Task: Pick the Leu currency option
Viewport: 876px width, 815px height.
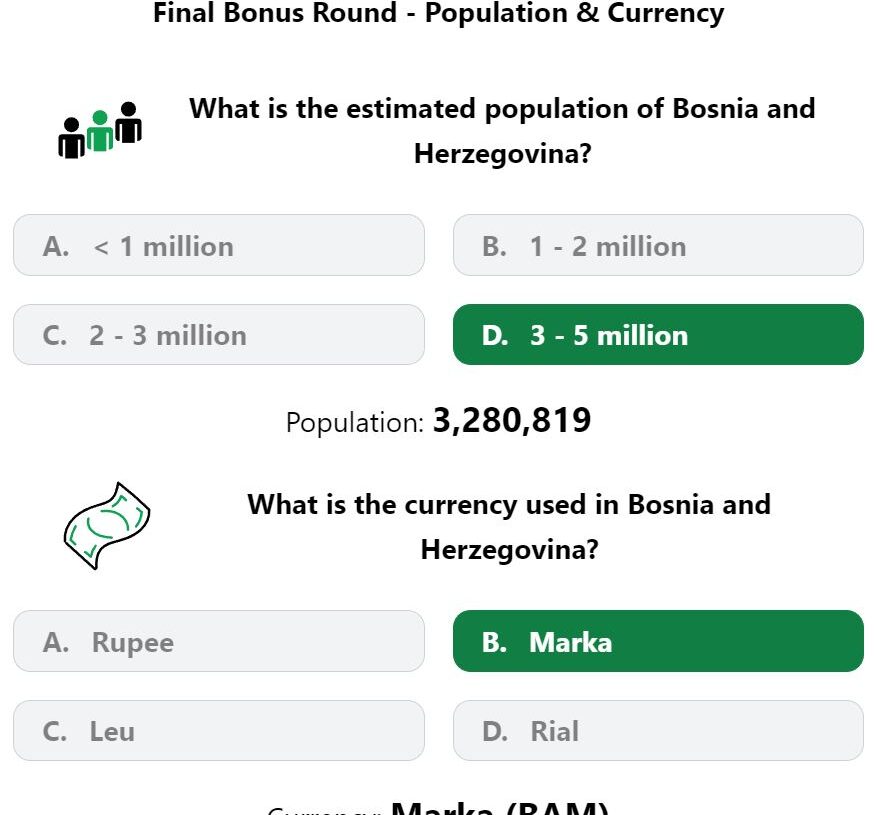Action: pos(218,731)
